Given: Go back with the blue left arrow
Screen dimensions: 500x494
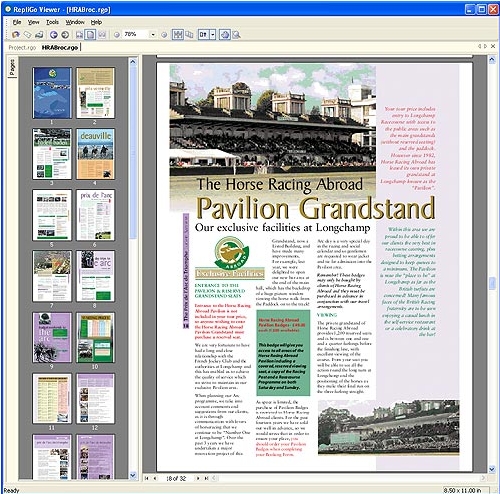Looking at the screenshot, I should tap(54, 34).
